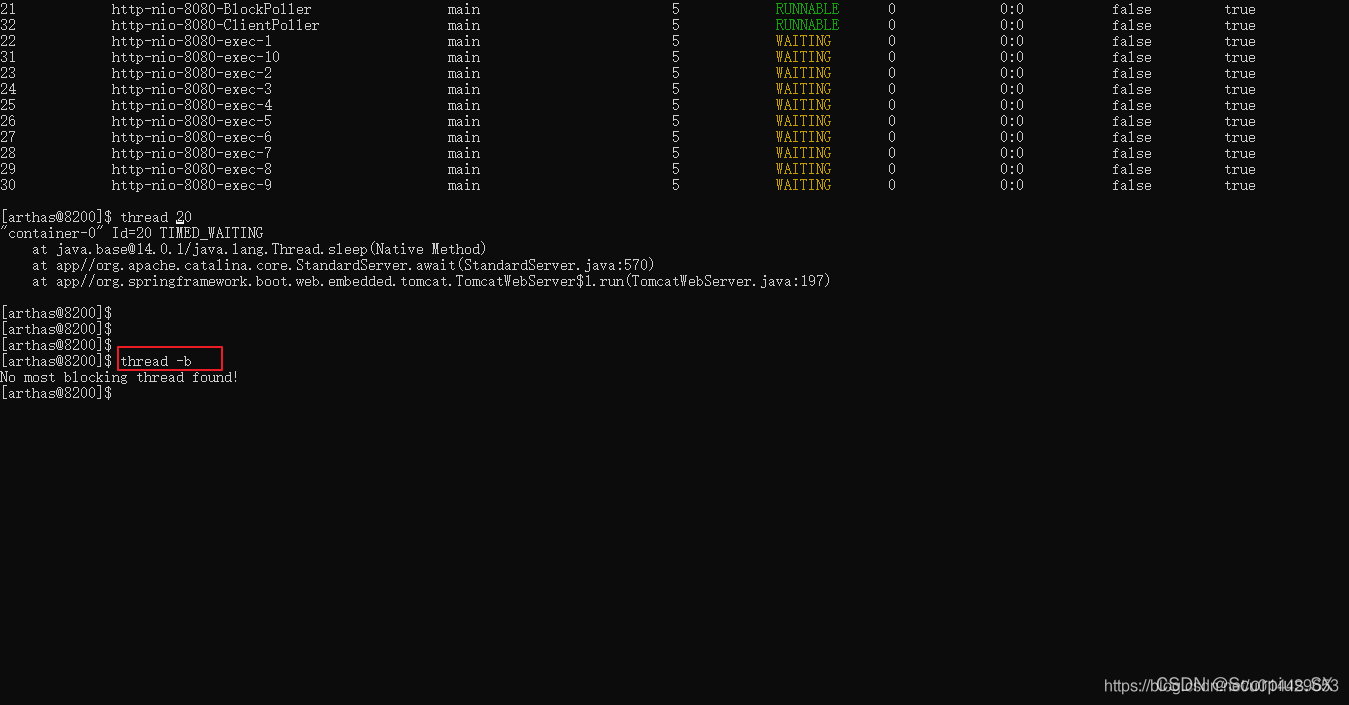The image size is (1349, 705).
Task: Click the CSDN blog watermark URL
Action: (1220, 685)
